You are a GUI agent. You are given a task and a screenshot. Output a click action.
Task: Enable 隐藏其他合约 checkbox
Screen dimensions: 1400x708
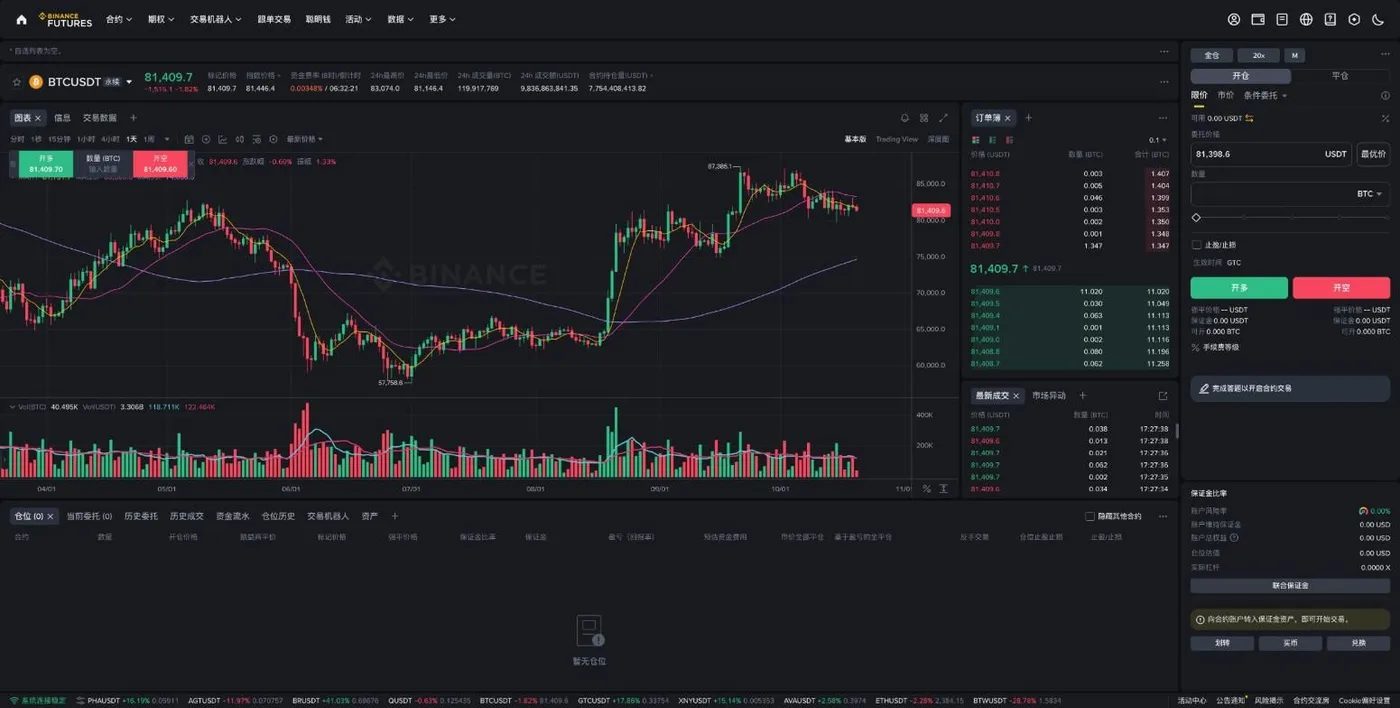[1090, 517]
